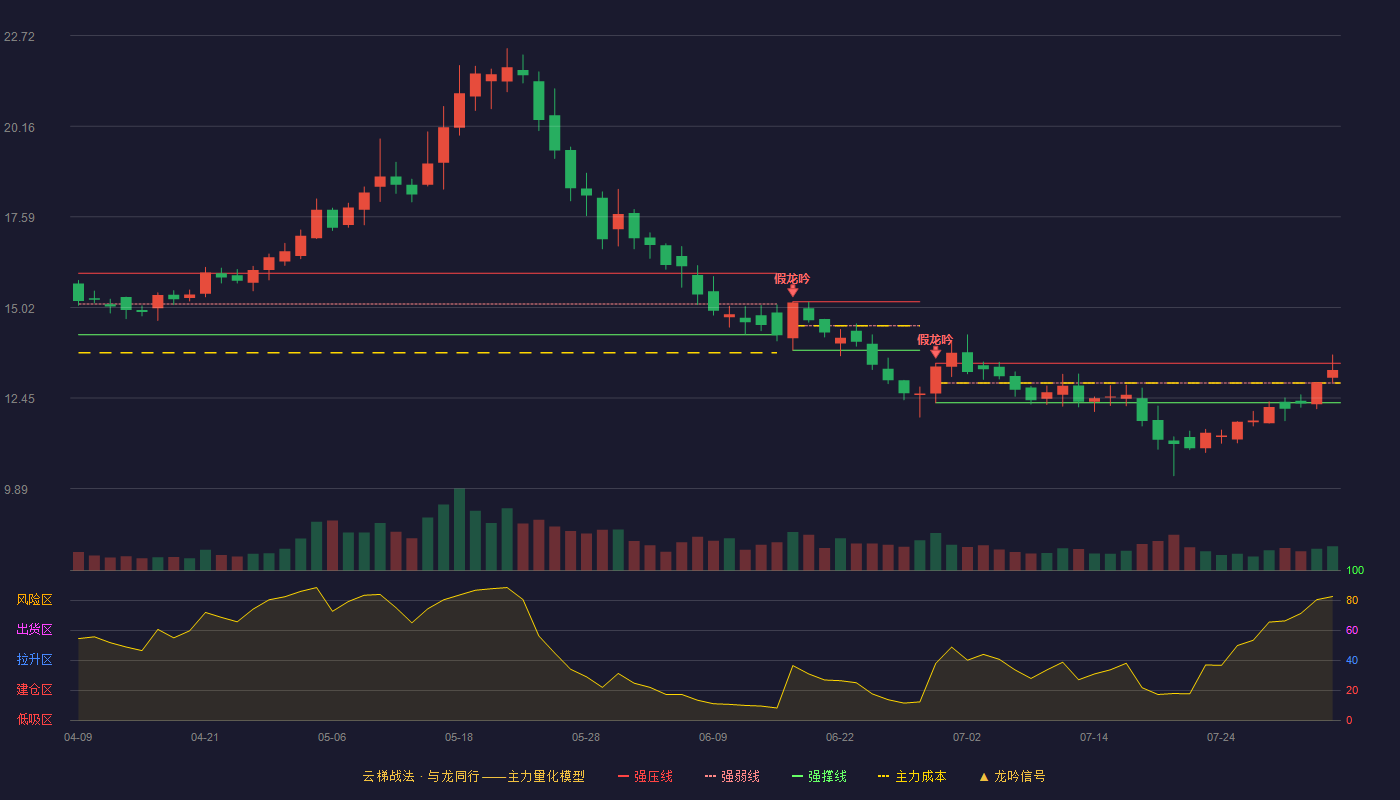The width and height of the screenshot is (1400, 800).
Task: Click the 风险区 zone label
Action: coord(34,600)
